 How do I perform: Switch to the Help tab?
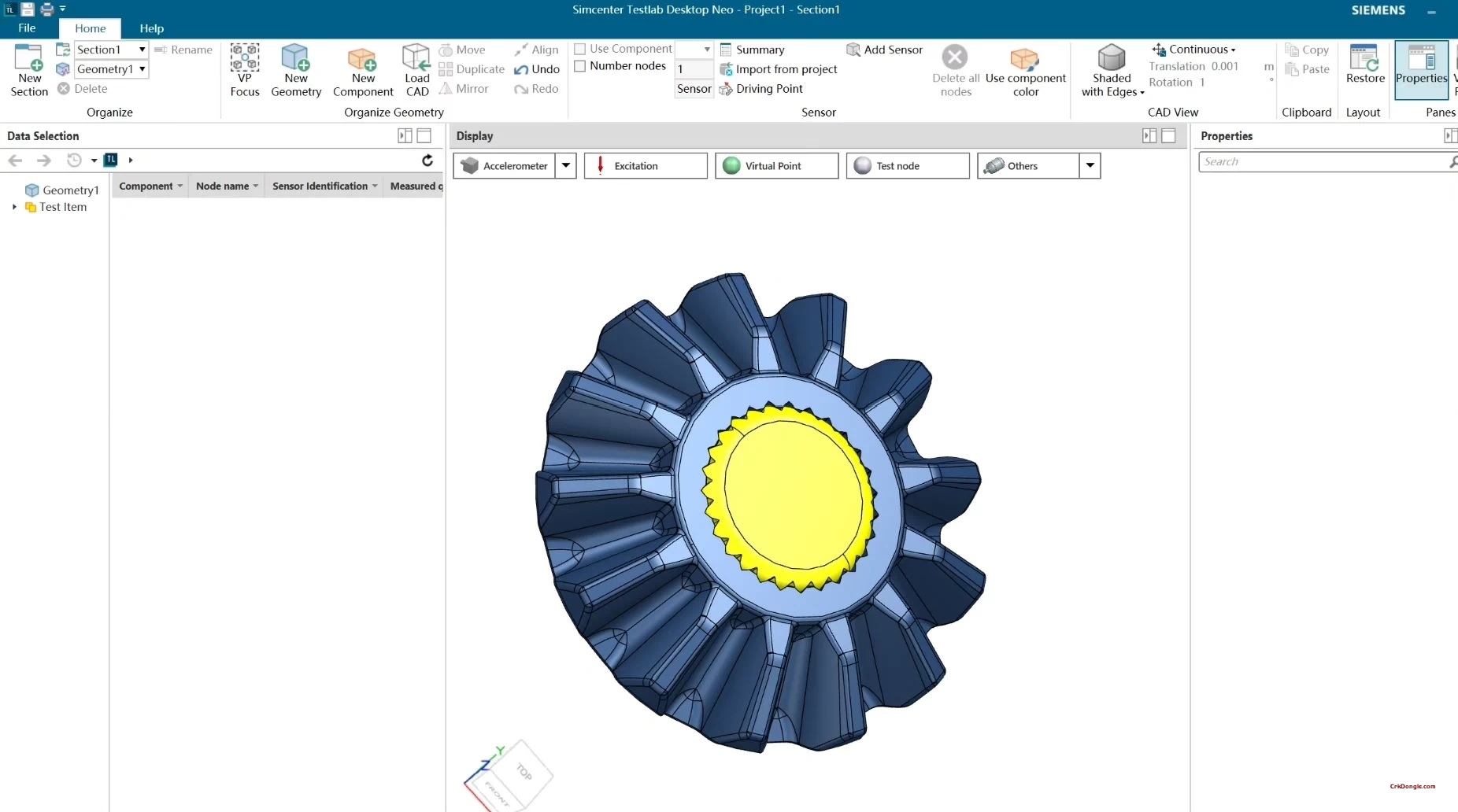click(x=150, y=28)
